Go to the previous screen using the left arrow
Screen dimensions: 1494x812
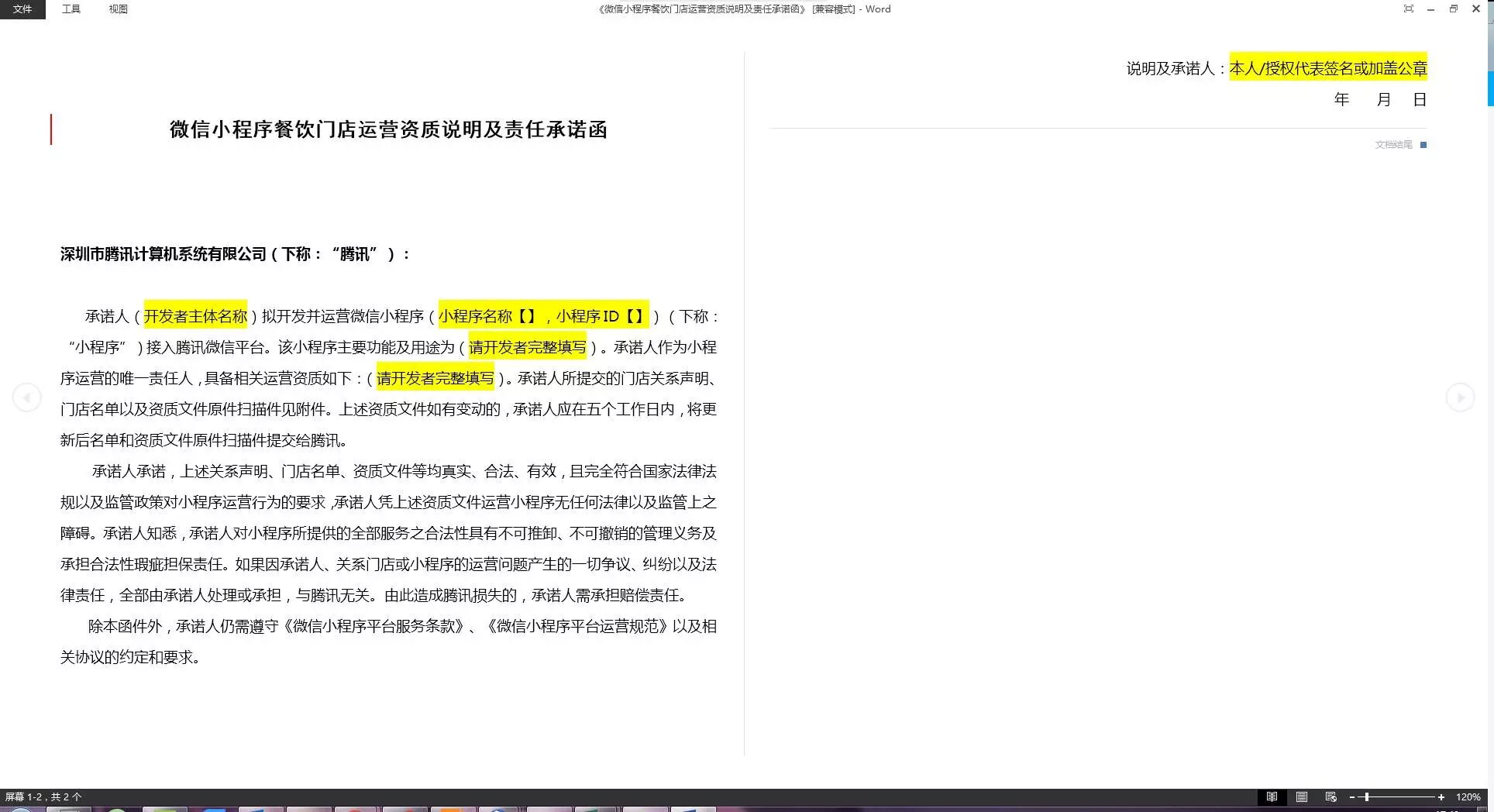27,397
